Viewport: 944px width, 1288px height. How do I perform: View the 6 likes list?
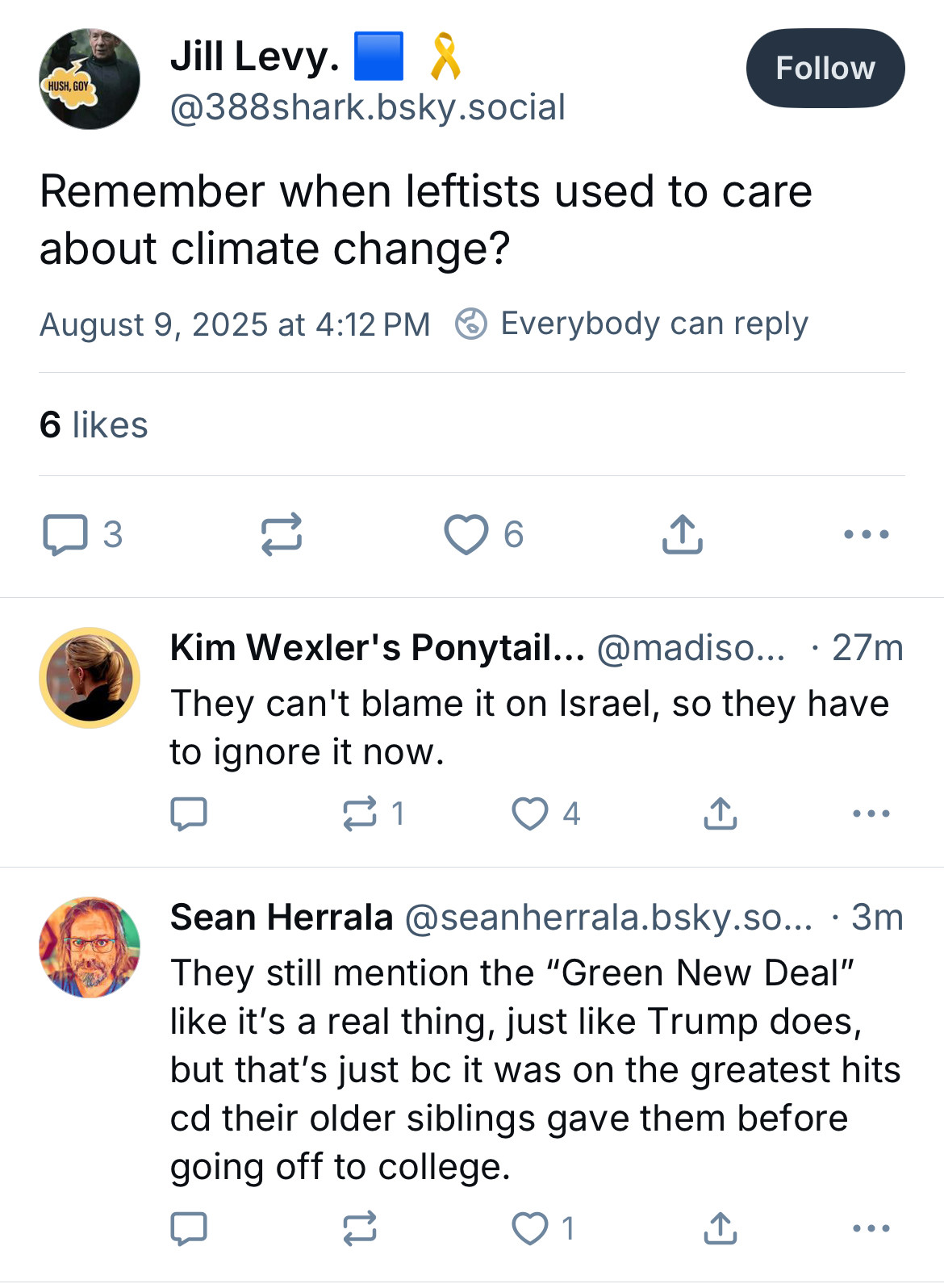tap(94, 424)
